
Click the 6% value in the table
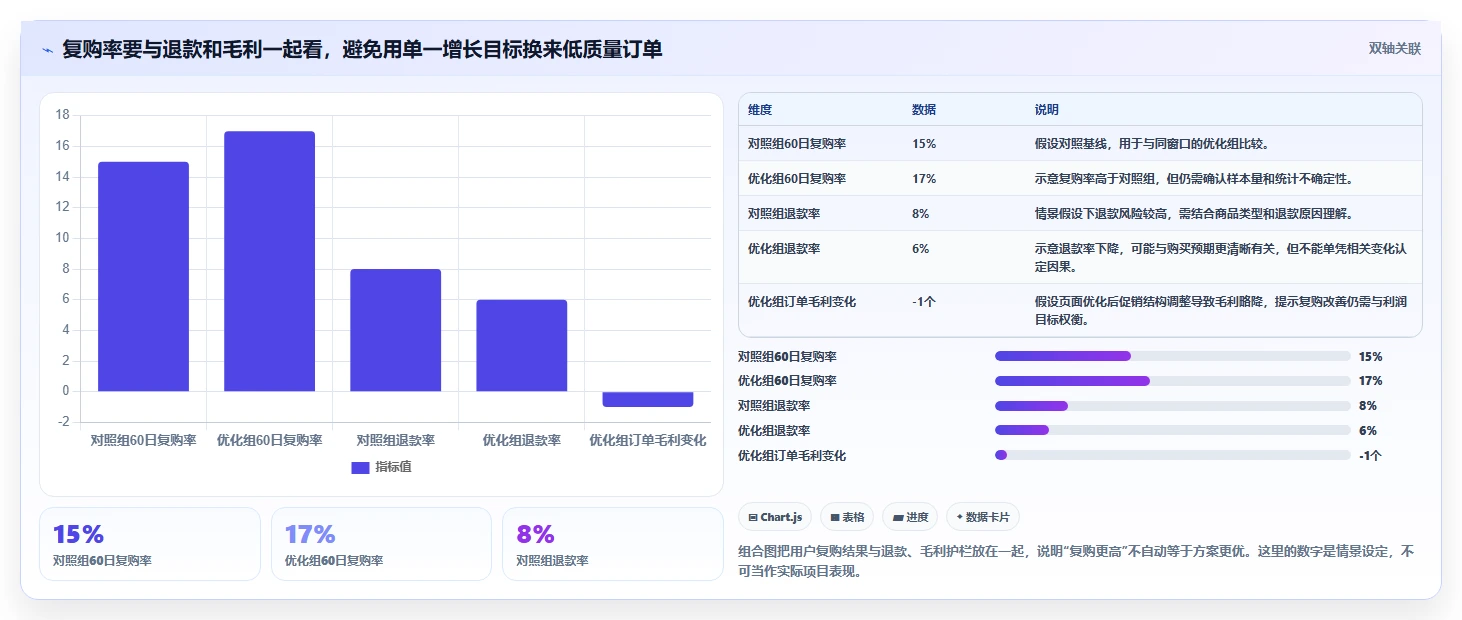pos(921,249)
